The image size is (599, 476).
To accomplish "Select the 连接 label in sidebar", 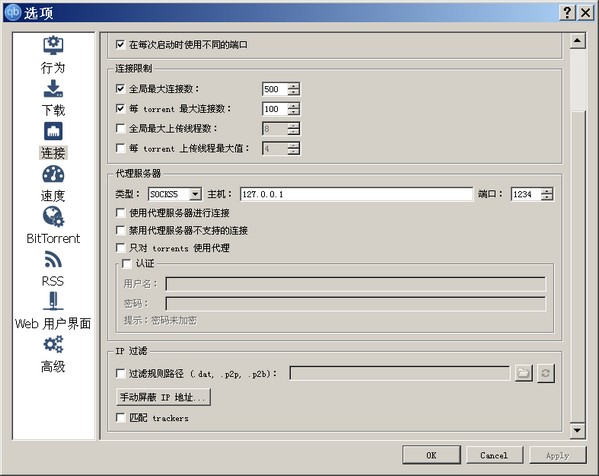I will (x=53, y=153).
